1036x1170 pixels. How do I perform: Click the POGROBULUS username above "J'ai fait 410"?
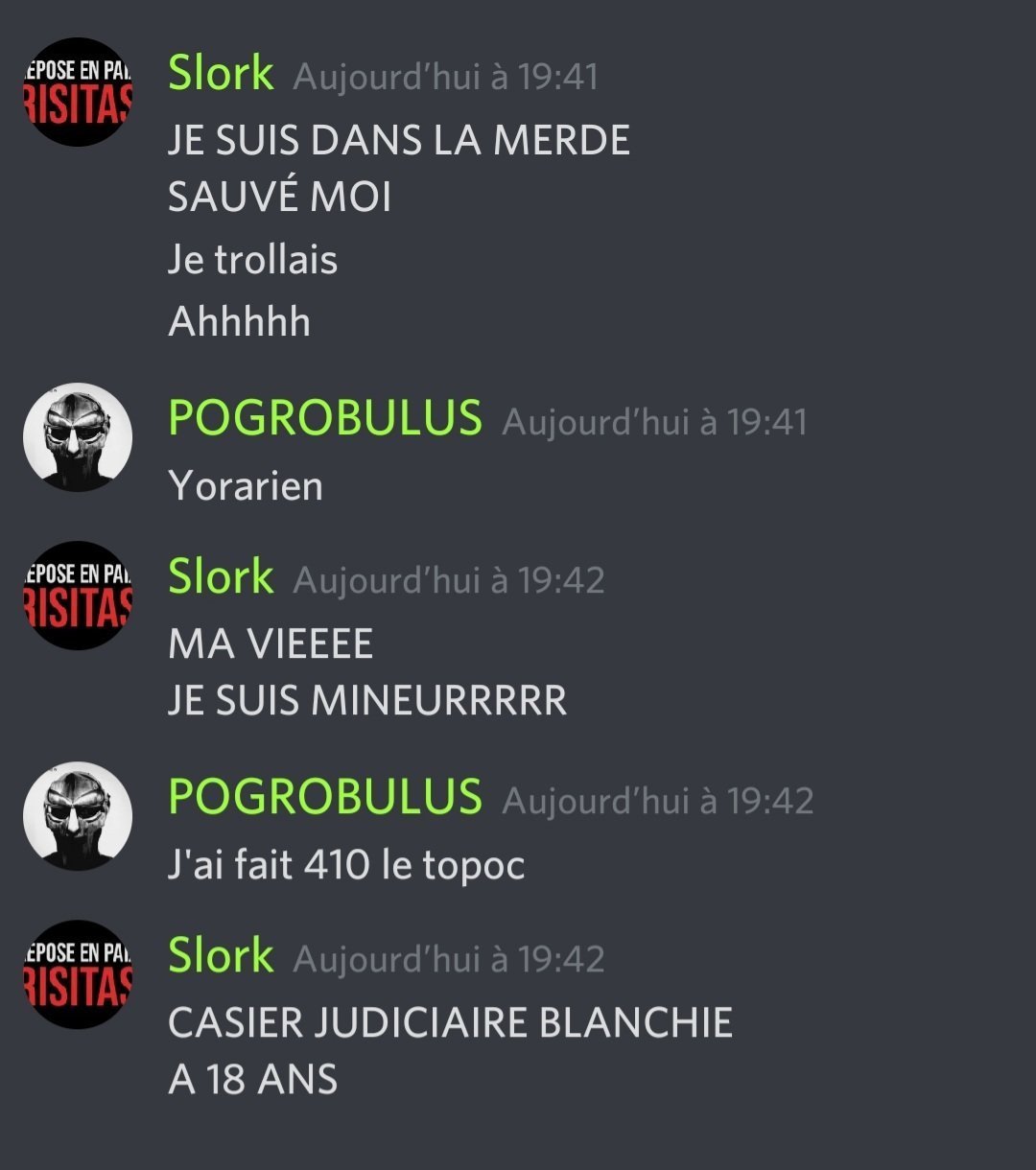[325, 798]
